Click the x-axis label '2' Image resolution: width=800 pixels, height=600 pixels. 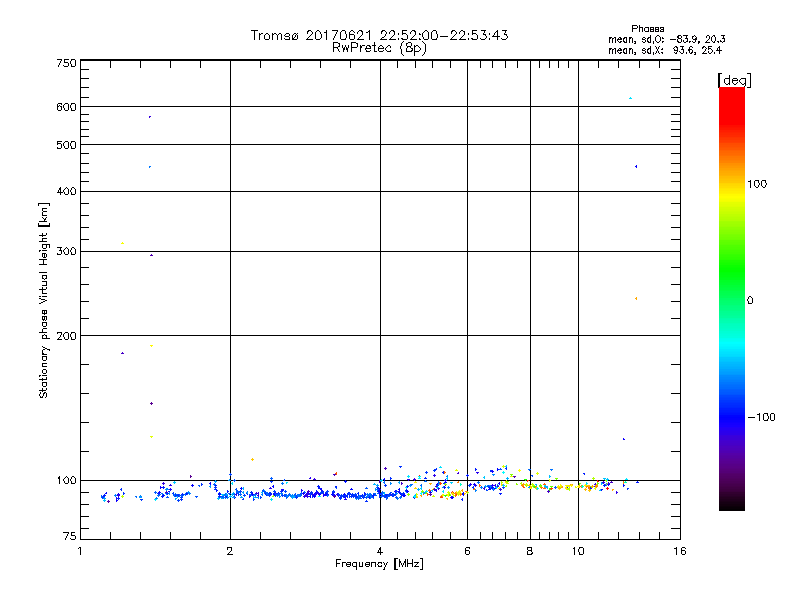(230, 551)
